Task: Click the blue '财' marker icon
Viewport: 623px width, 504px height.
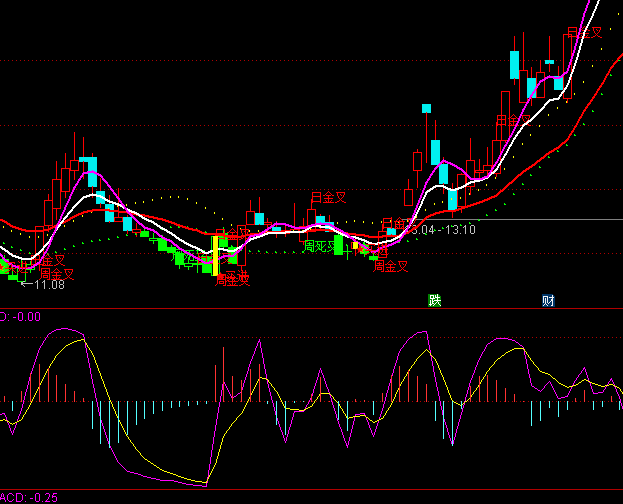Action: coord(548,301)
